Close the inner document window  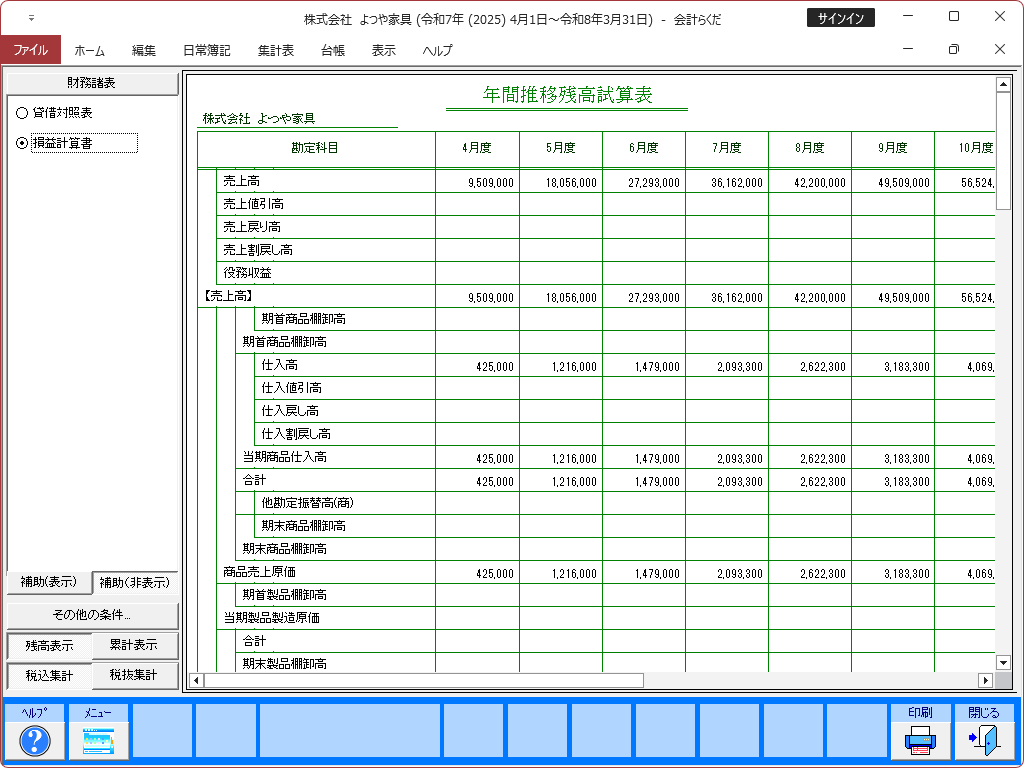(x=999, y=49)
